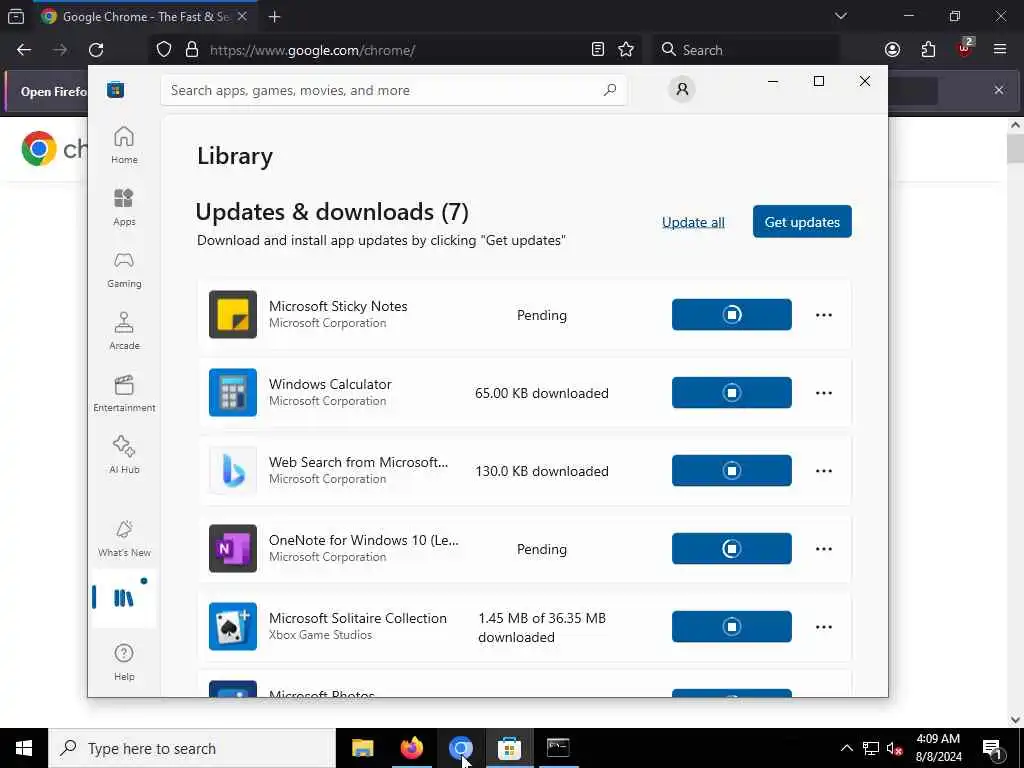Click the uBlock extension icon in Firefox
This screenshot has height=768, width=1024.
pyautogui.click(x=964, y=49)
